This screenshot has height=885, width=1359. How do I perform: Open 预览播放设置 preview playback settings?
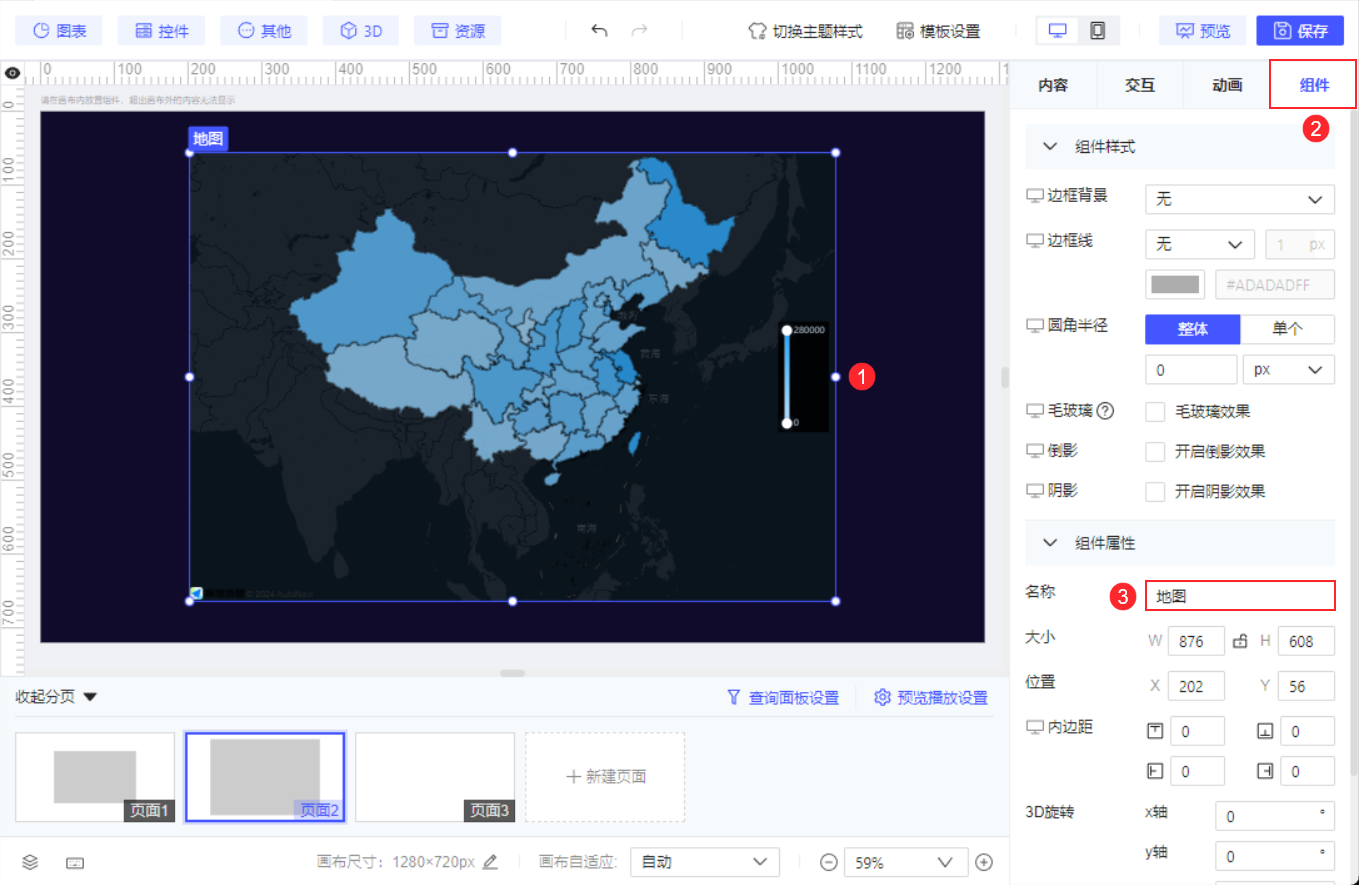[x=931, y=698]
